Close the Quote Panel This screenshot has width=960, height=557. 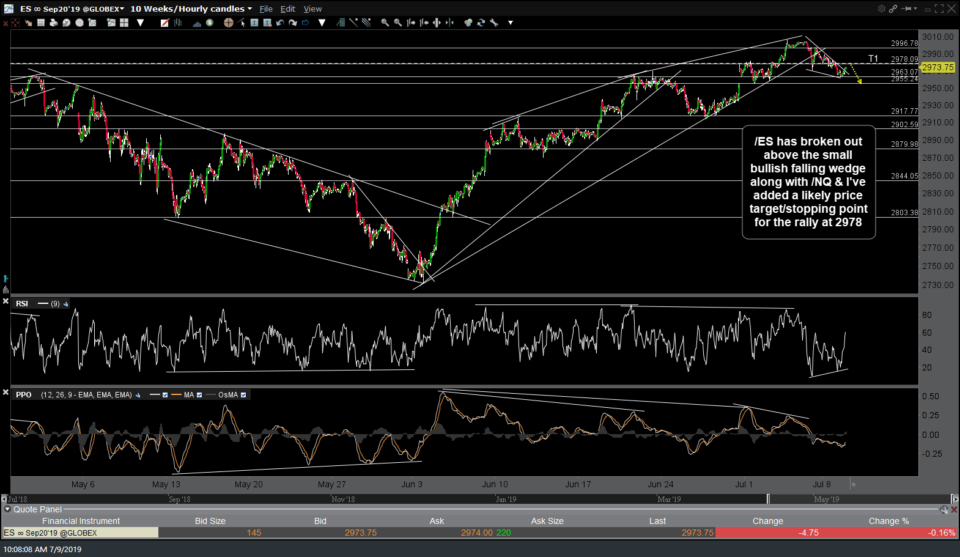pyautogui.click(x=954, y=509)
